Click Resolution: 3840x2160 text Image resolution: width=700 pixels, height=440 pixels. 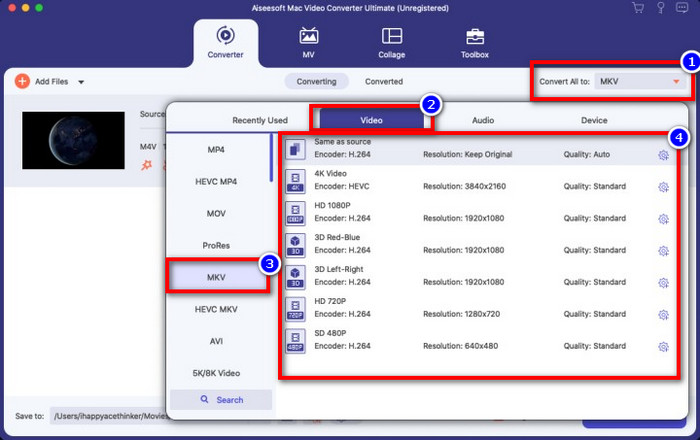click(464, 187)
